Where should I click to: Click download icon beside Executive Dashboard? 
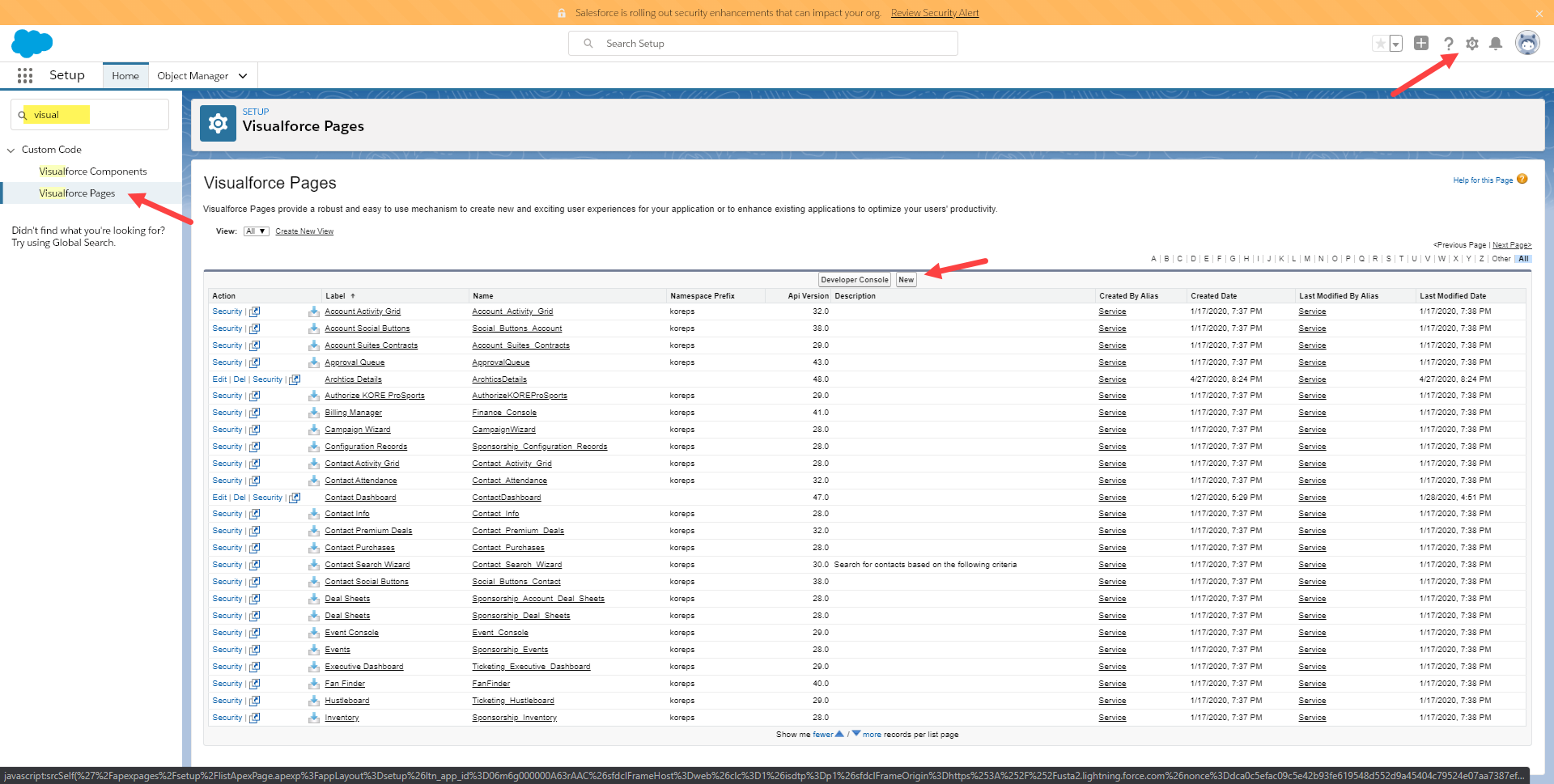pyautogui.click(x=313, y=667)
